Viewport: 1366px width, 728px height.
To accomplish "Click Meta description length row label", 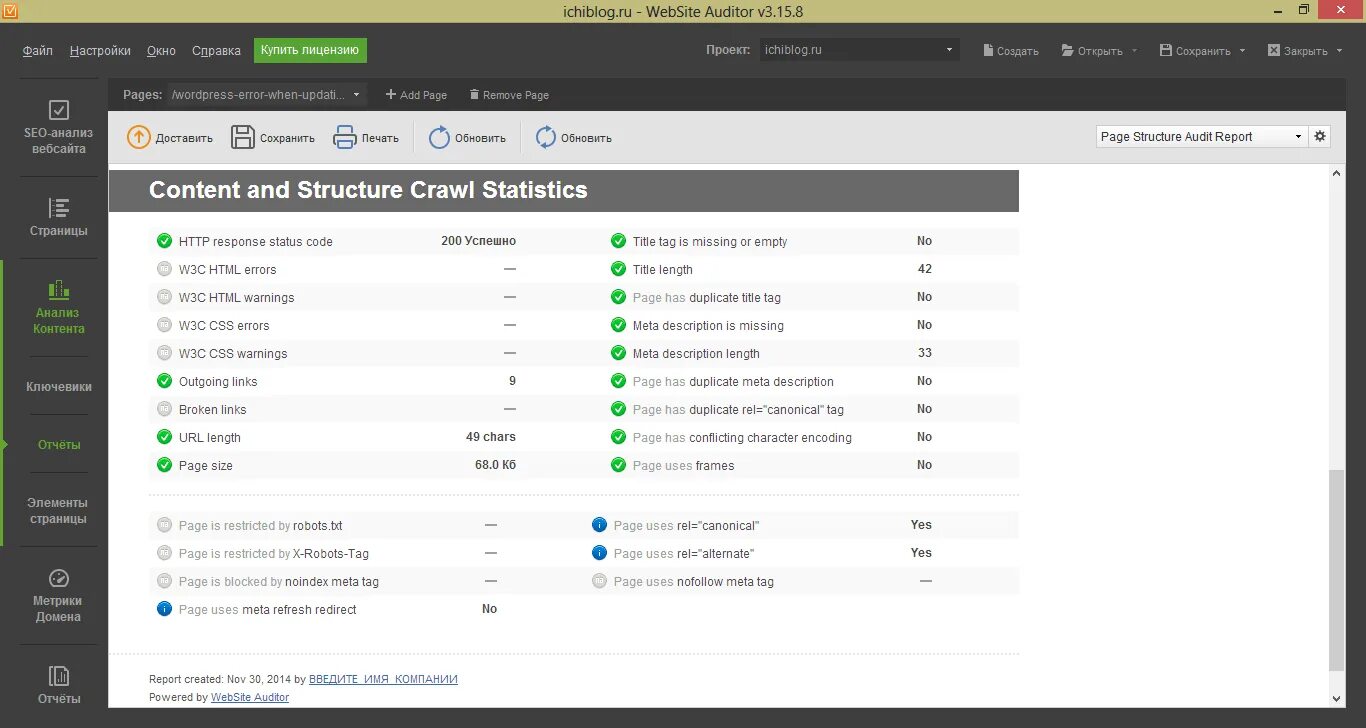I will point(696,353).
